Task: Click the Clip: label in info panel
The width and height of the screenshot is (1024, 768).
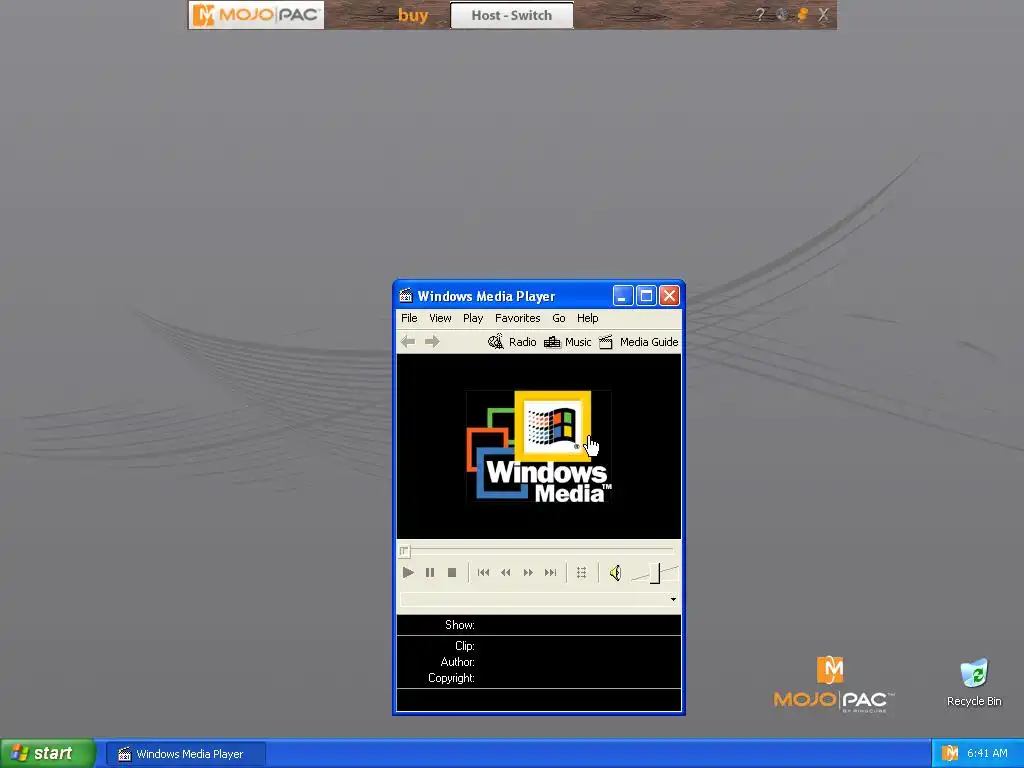Action: (x=465, y=646)
